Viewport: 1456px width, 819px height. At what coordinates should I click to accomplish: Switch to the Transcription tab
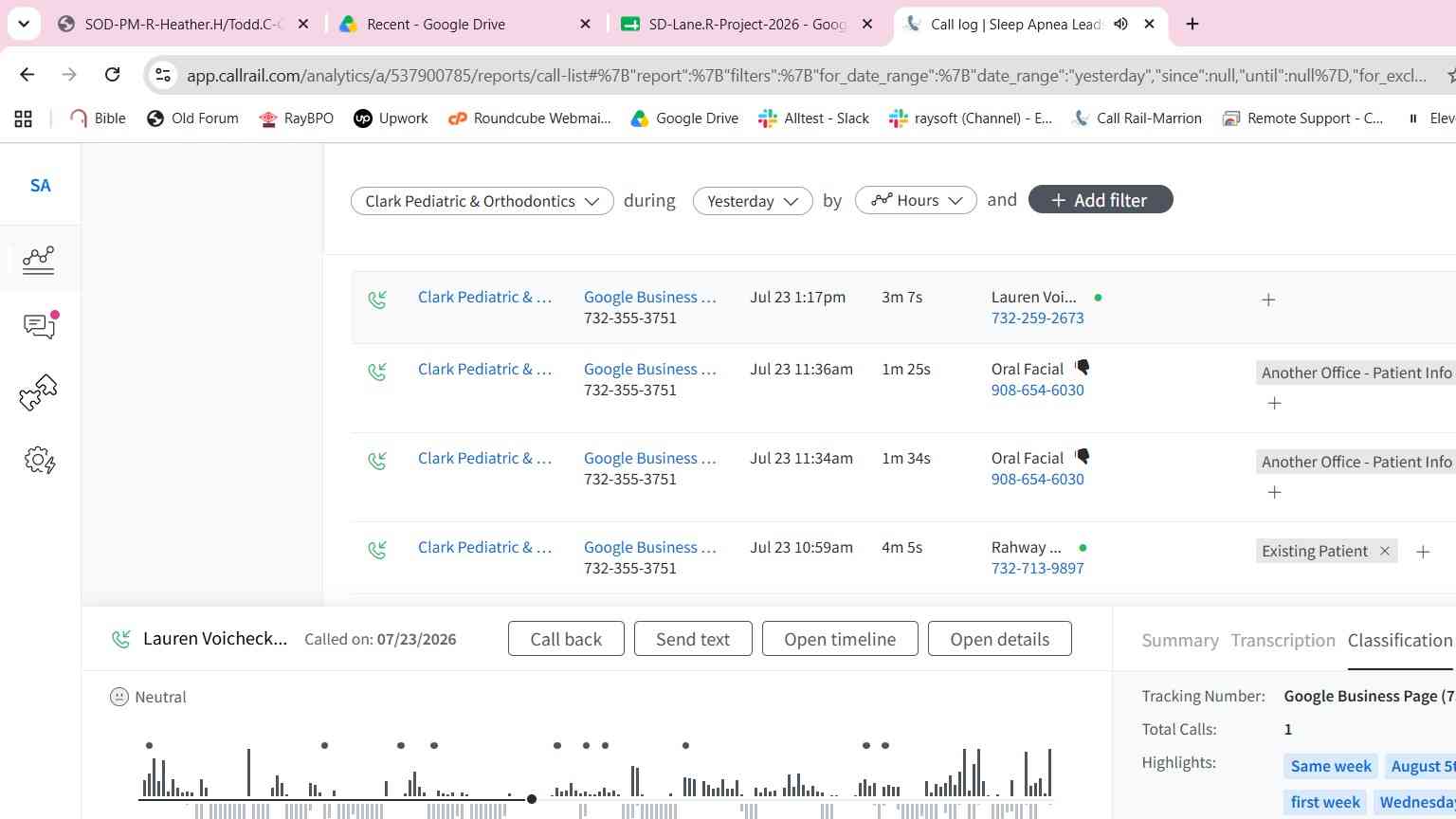pos(1283,641)
